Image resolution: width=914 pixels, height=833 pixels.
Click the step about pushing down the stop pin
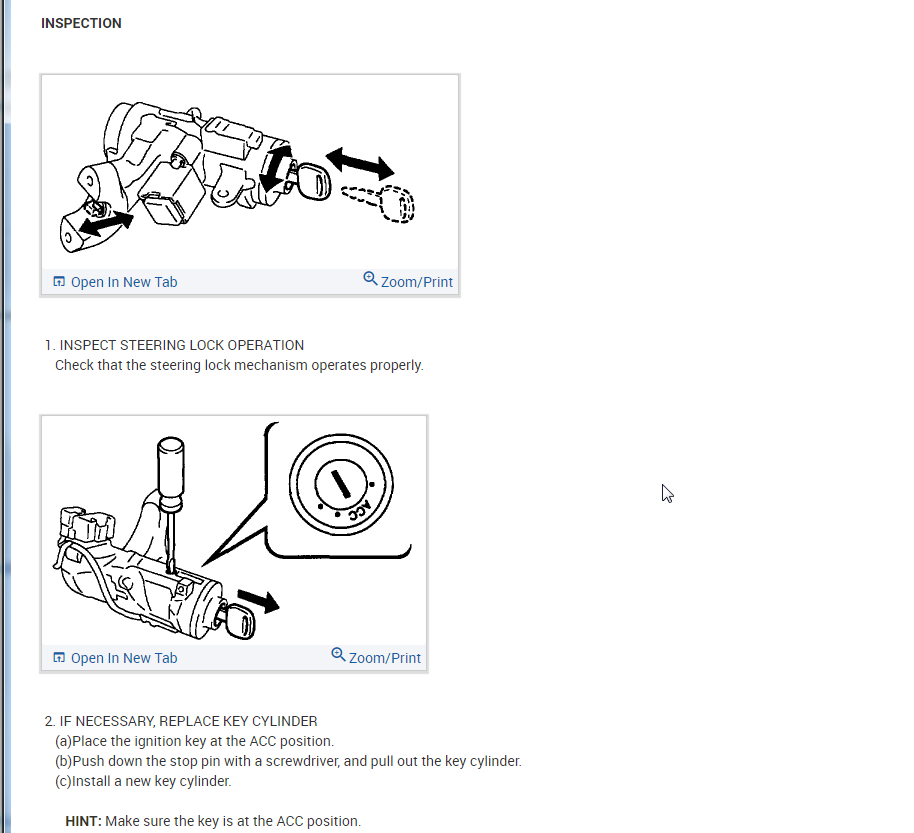tap(289, 761)
